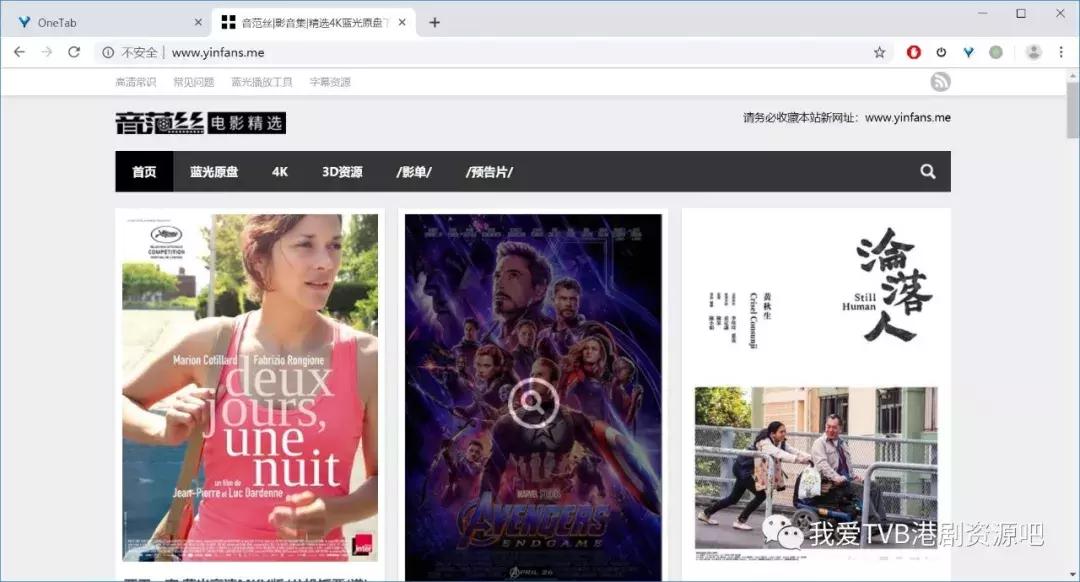Click the RSS feed icon top right
1080x582 pixels.
(x=939, y=81)
